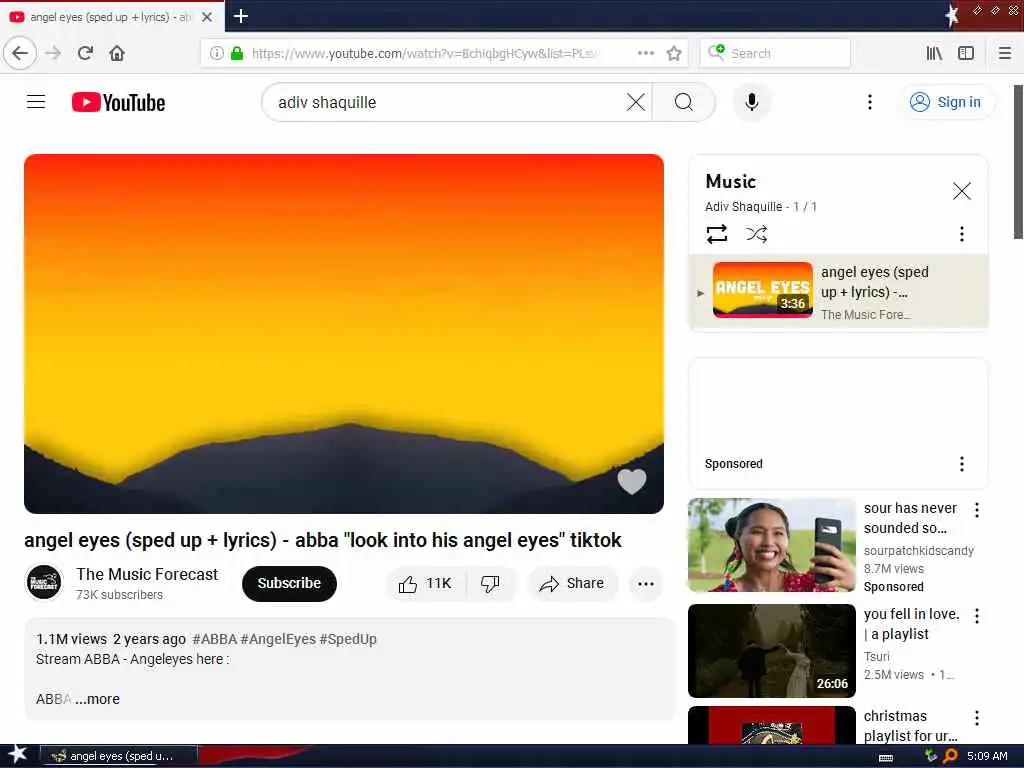1024x768 pixels.
Task: Open the christmas playlist for ur video title
Action: [x=910, y=726]
